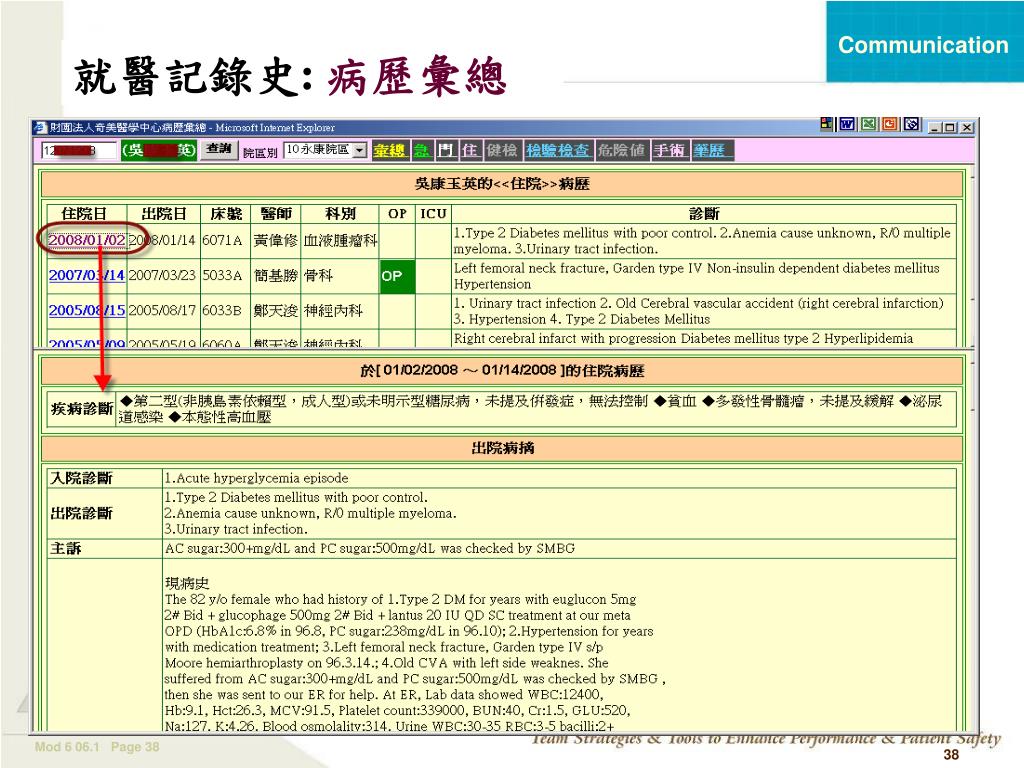Click the 出院診斷 row label
1024x768 pixels.
(81, 513)
